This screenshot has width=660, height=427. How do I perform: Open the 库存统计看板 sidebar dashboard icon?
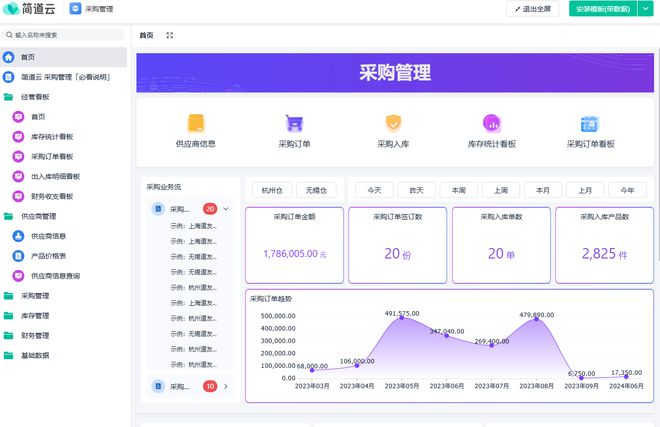[x=18, y=136]
